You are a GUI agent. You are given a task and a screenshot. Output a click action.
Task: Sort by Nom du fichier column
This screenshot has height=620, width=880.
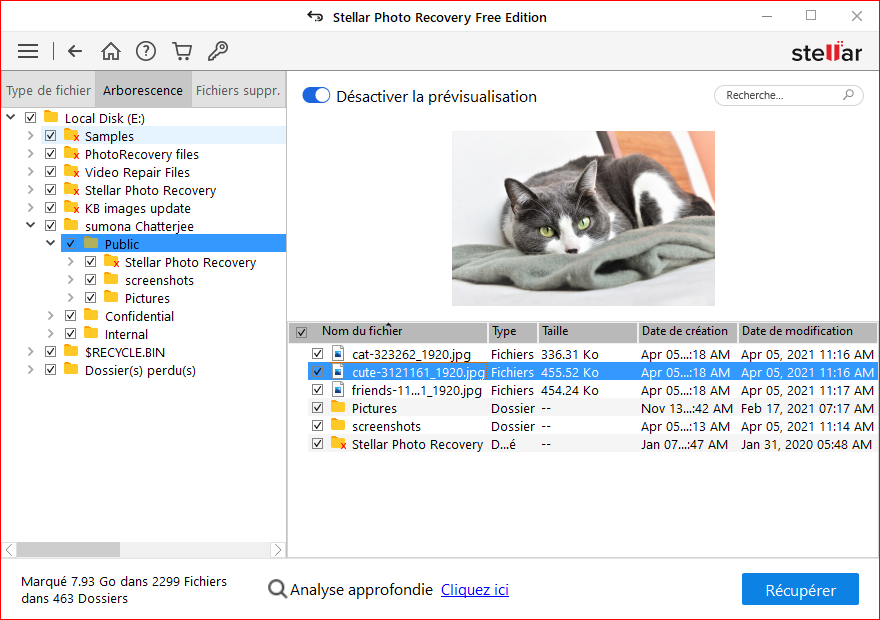[x=398, y=332]
